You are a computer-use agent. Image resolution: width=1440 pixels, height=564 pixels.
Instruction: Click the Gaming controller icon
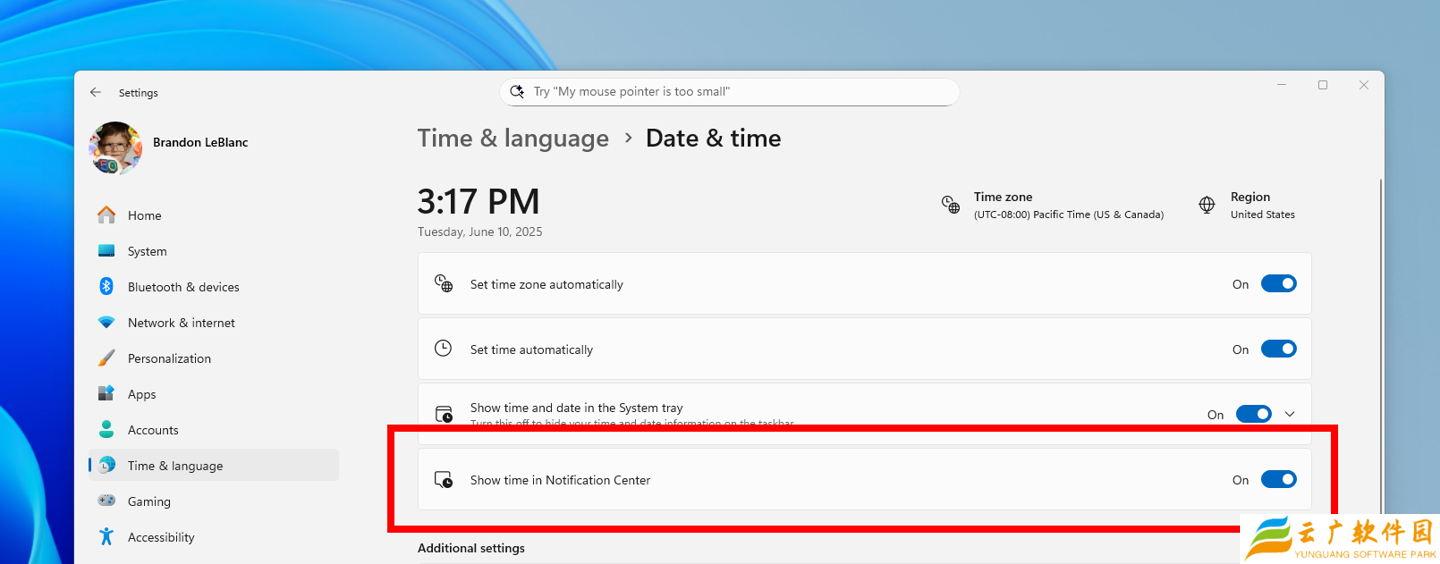pyautogui.click(x=106, y=501)
